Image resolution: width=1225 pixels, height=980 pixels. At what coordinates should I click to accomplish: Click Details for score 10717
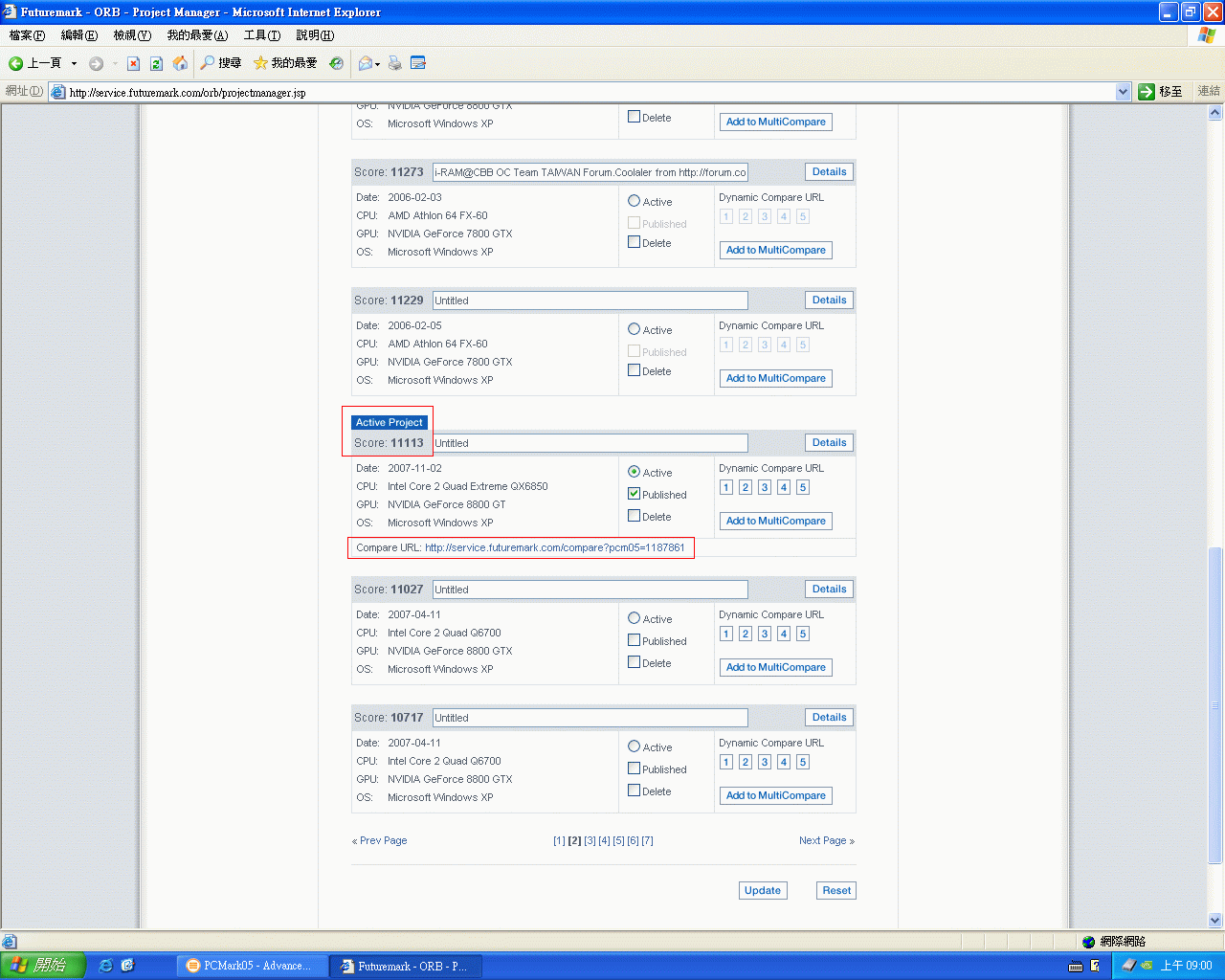point(830,718)
